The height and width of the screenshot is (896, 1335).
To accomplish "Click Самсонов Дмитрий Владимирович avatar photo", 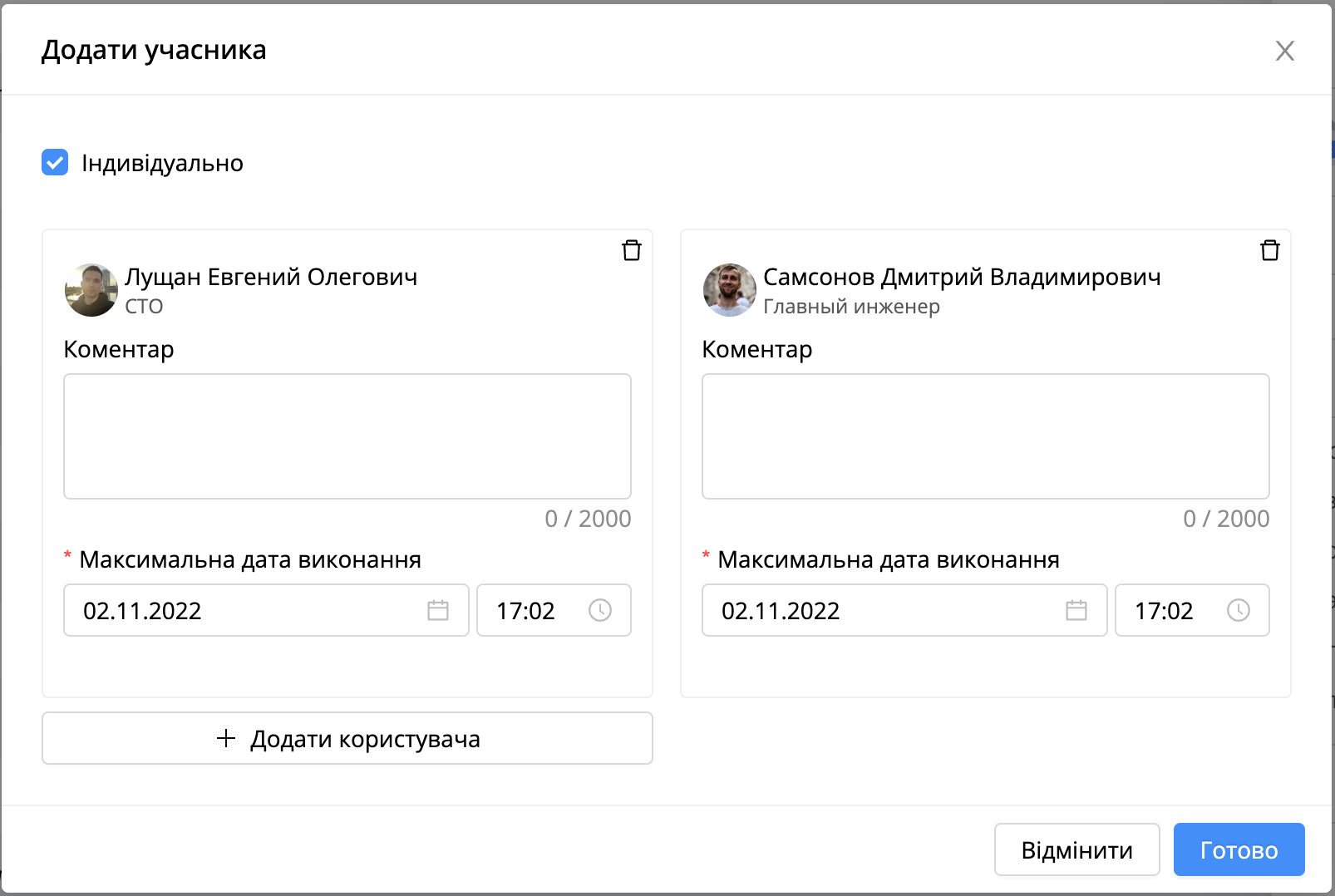I will pos(730,290).
